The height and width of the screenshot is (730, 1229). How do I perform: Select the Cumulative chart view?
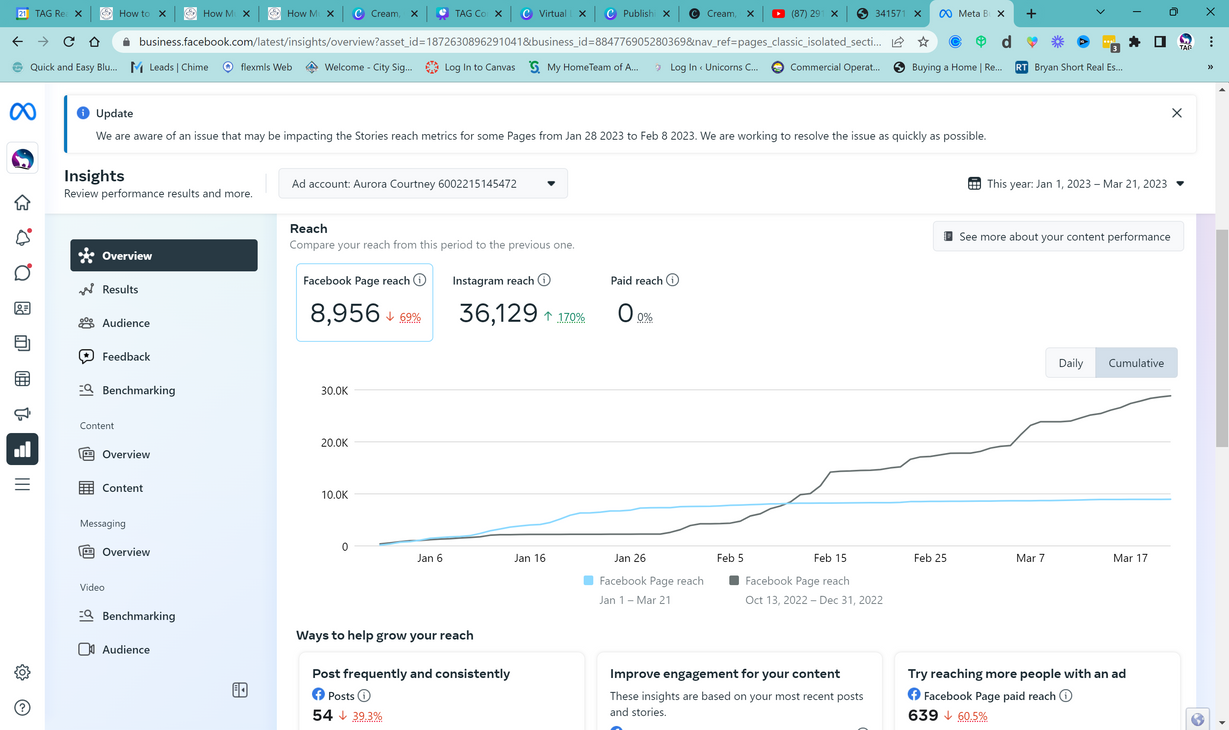pos(1136,363)
